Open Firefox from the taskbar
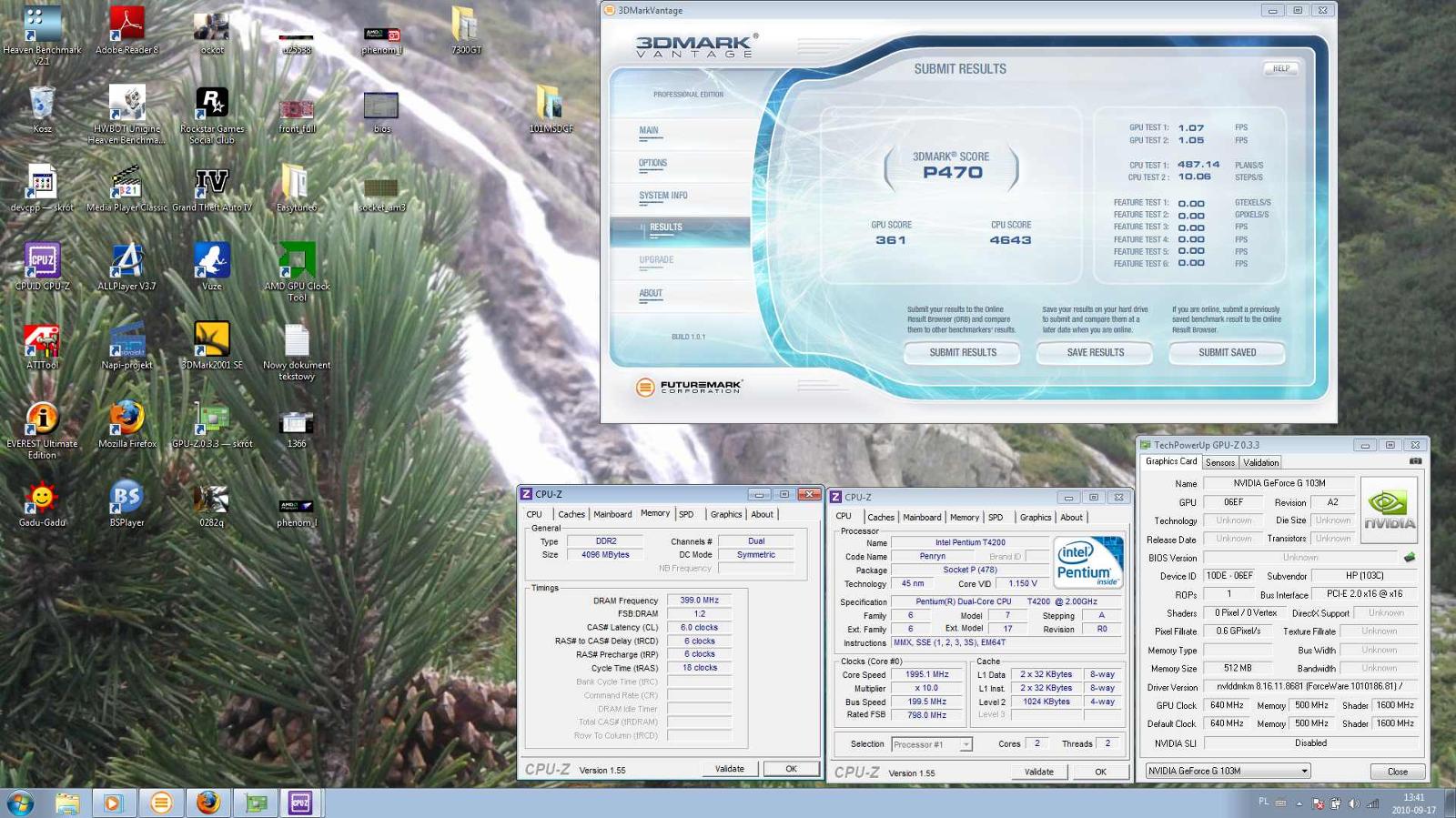Image resolution: width=1456 pixels, height=818 pixels. click(207, 803)
